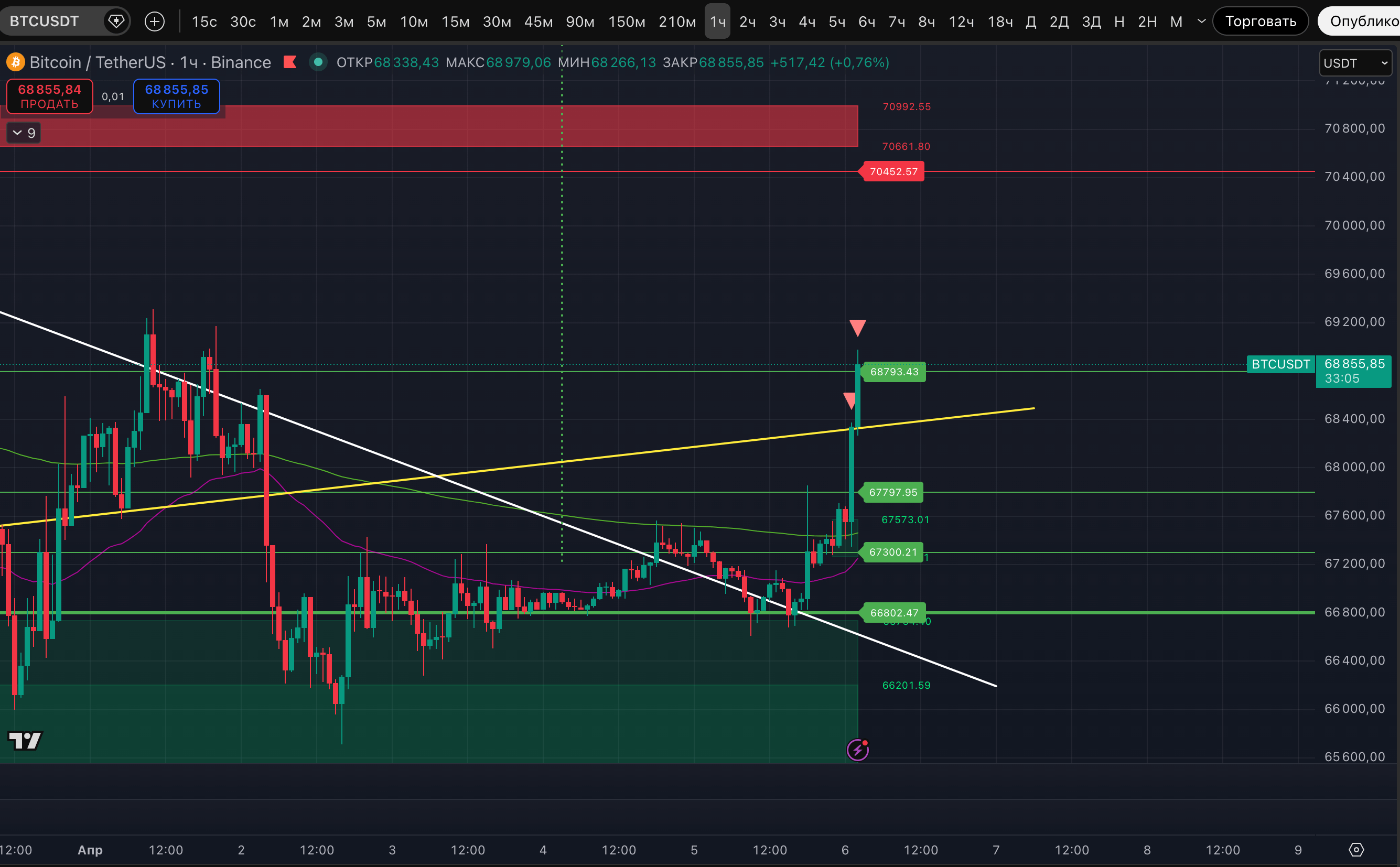The width and height of the screenshot is (1400, 867).
Task: Click the red flag icon beside Binance
Action: (290, 62)
